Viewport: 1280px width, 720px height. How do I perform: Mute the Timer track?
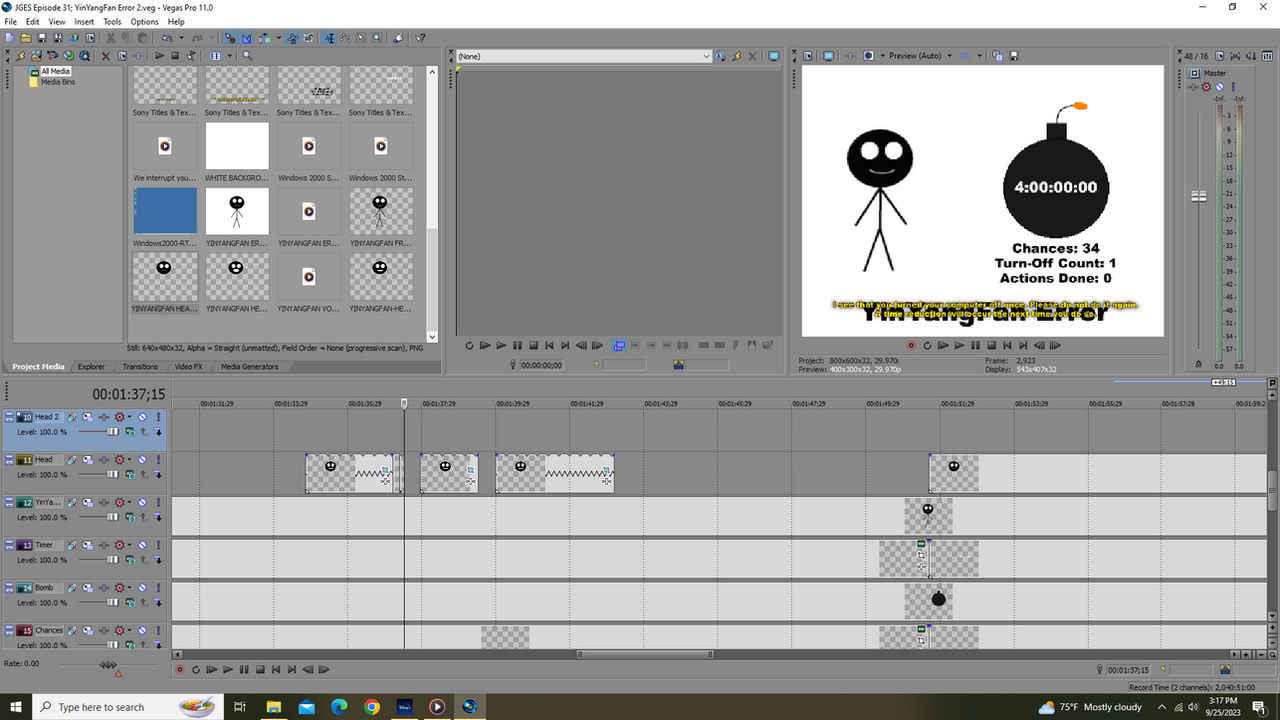(x=142, y=545)
